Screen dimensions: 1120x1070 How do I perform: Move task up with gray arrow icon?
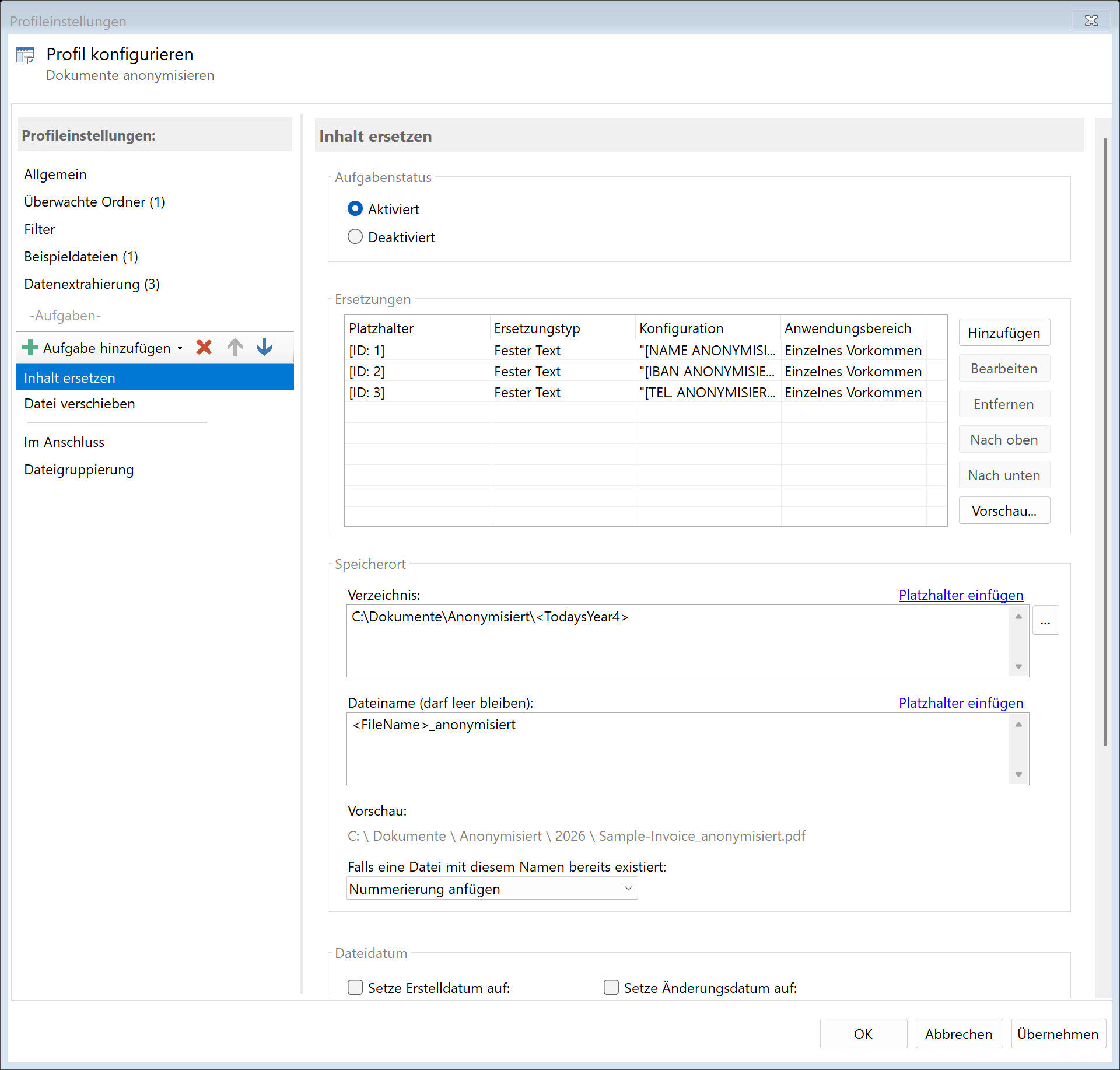235,348
